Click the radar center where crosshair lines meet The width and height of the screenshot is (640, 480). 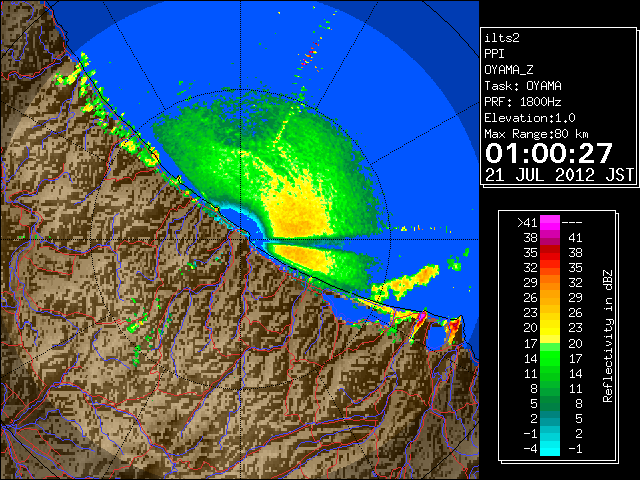240,239
